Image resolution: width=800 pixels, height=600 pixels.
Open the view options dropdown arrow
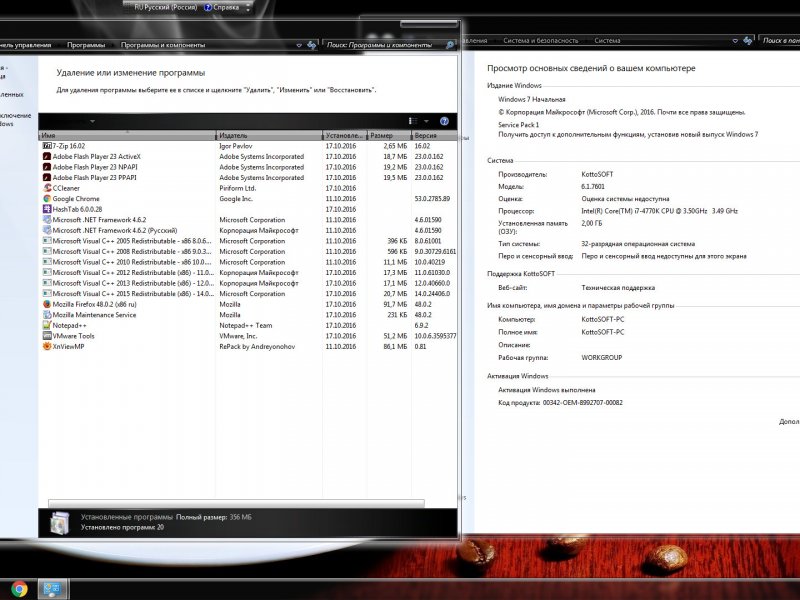pyautogui.click(x=426, y=121)
